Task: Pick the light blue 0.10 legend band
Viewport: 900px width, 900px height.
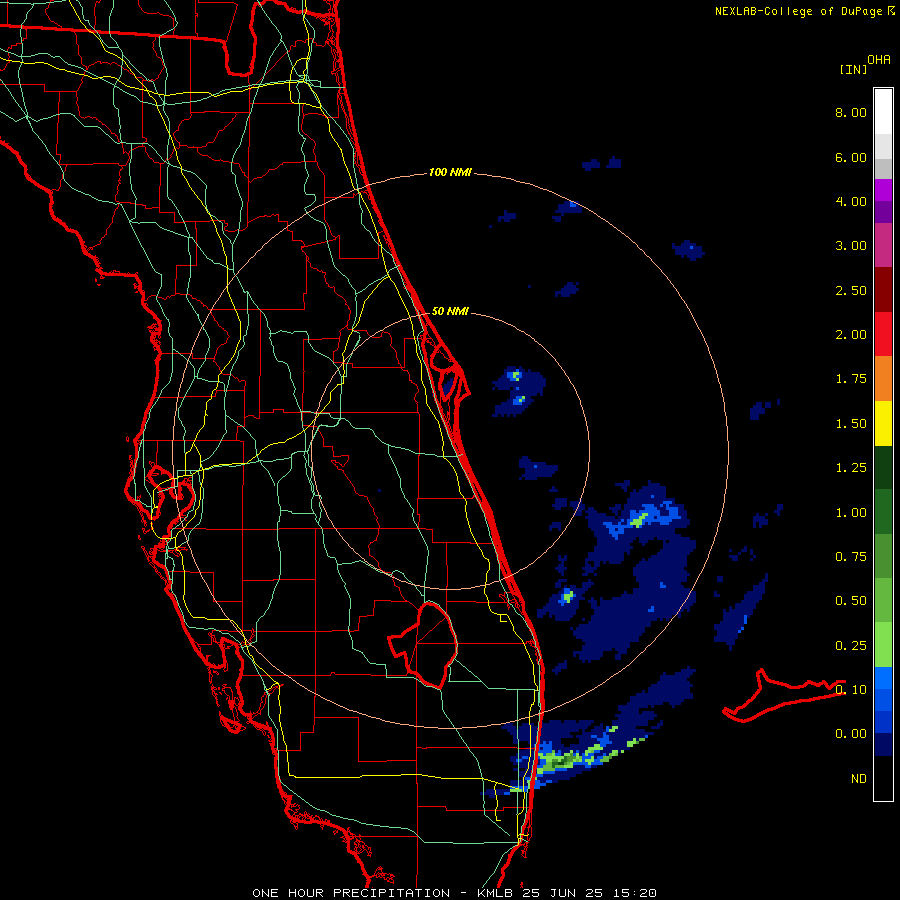Action: [x=883, y=678]
